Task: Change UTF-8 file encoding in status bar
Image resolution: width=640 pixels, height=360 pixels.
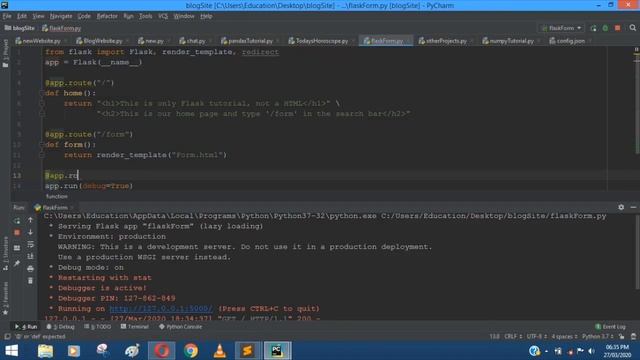Action: 536,336
